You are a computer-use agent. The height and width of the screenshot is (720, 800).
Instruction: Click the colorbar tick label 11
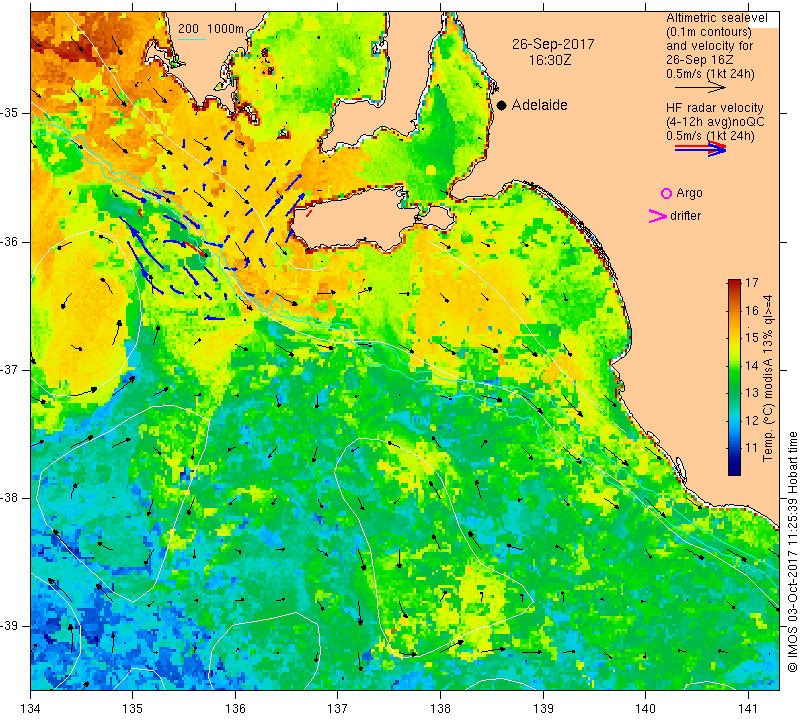[752, 448]
